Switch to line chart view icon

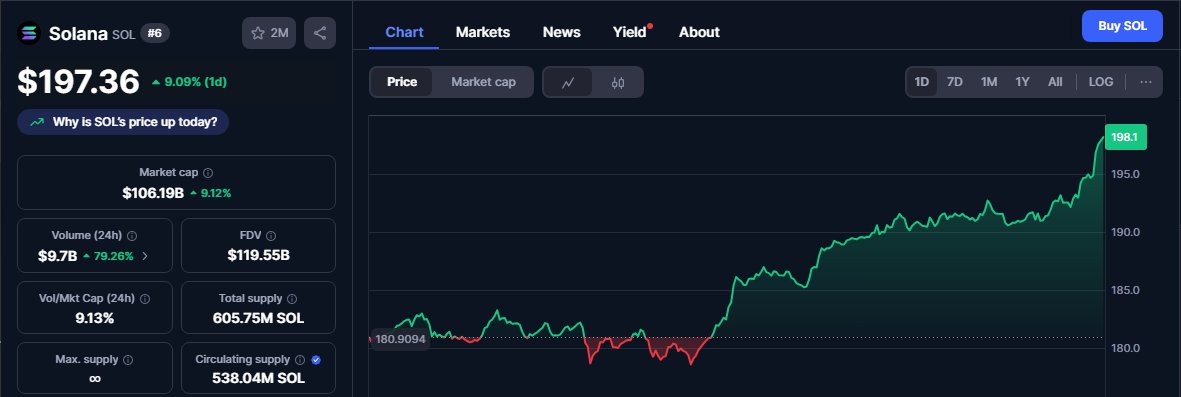568,82
